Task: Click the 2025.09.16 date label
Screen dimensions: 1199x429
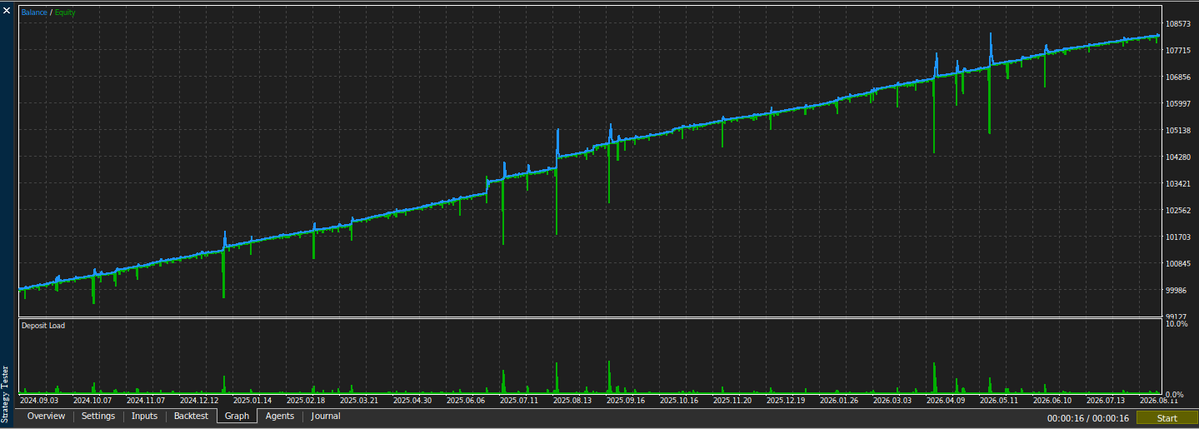Action: (x=625, y=400)
